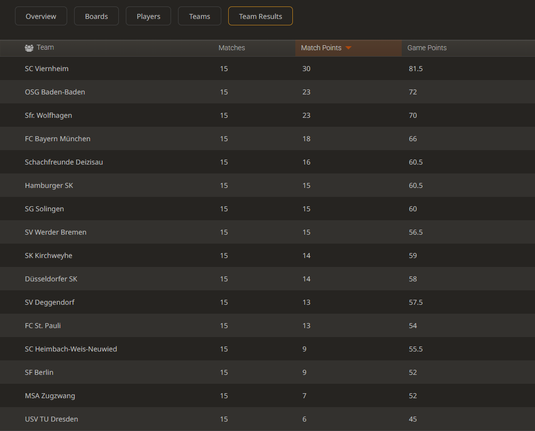Screen dimensions: 535x431
Task: Click the Sfr. Wolfhagen team name
Action: tap(48, 115)
